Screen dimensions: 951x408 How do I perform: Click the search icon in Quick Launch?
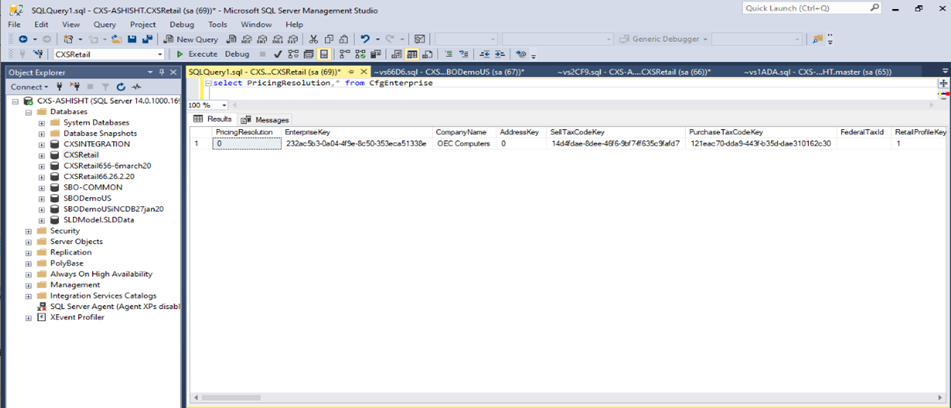[874, 8]
